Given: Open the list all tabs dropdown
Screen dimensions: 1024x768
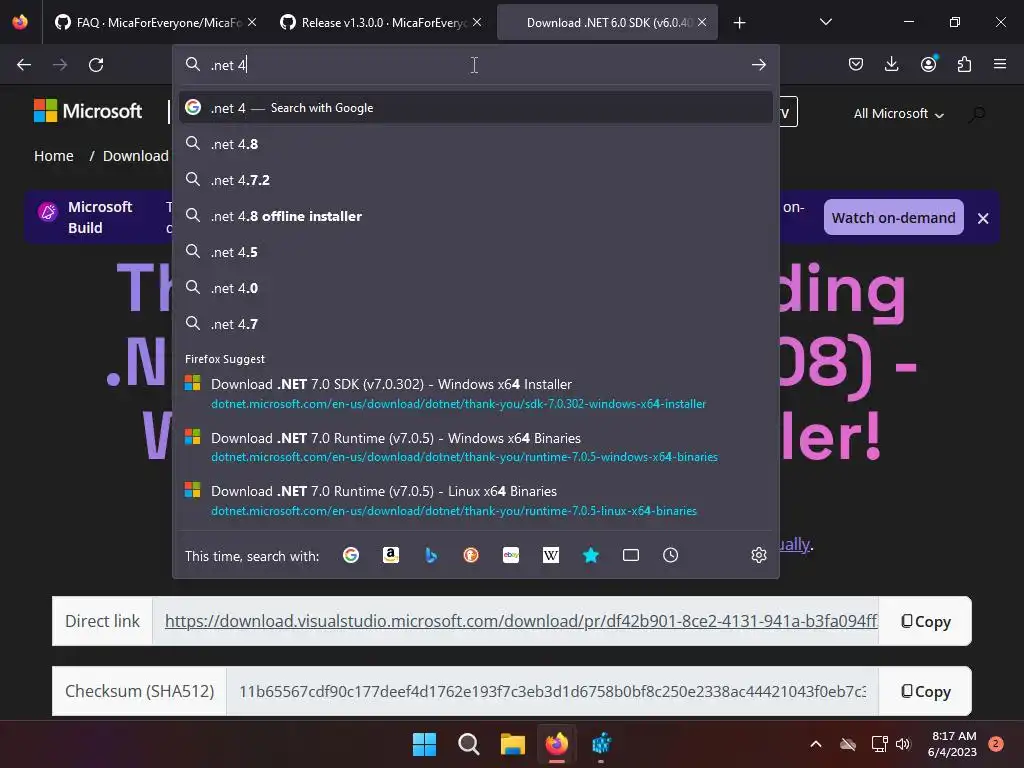Looking at the screenshot, I should point(825,22).
